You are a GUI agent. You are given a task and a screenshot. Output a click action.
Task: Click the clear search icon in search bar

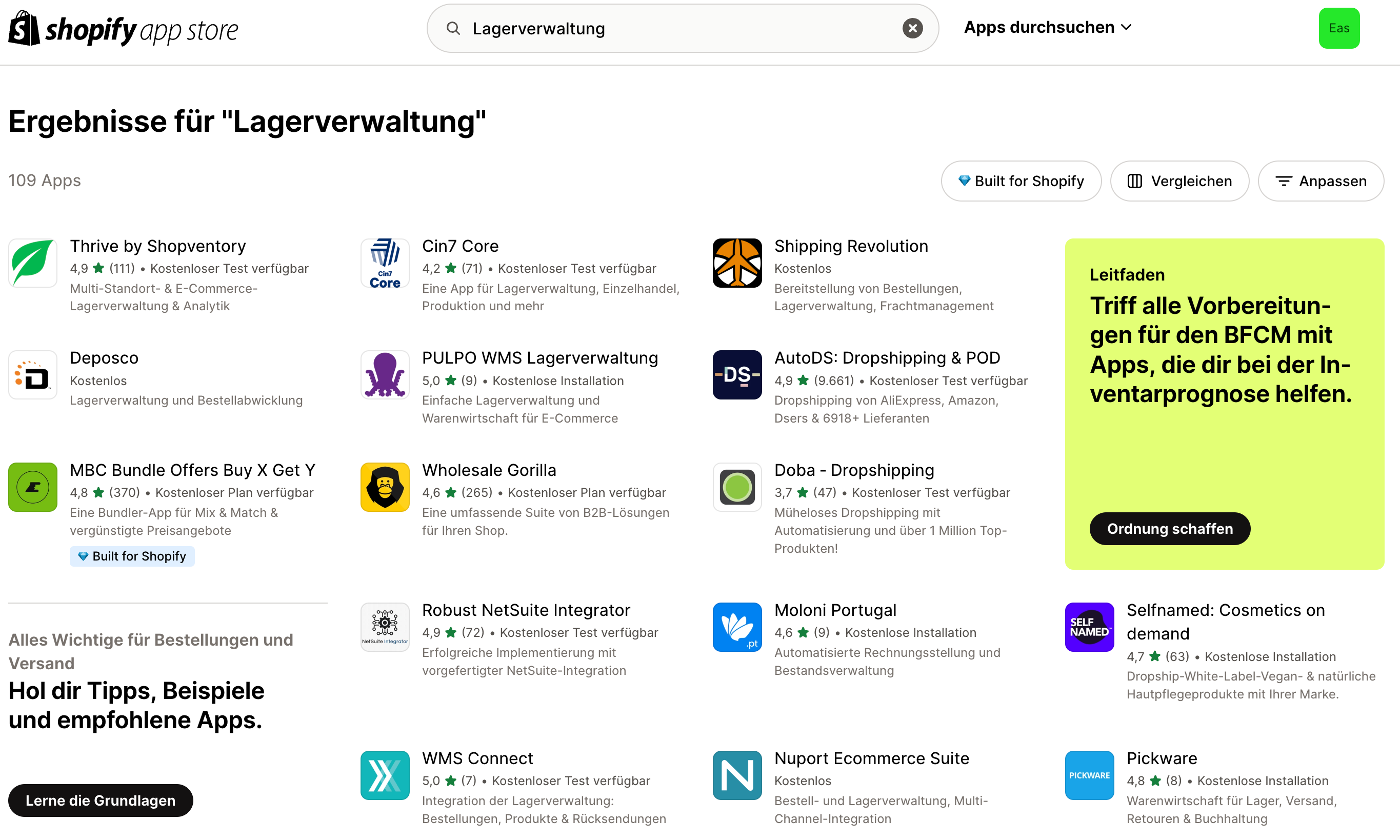pyautogui.click(x=912, y=28)
